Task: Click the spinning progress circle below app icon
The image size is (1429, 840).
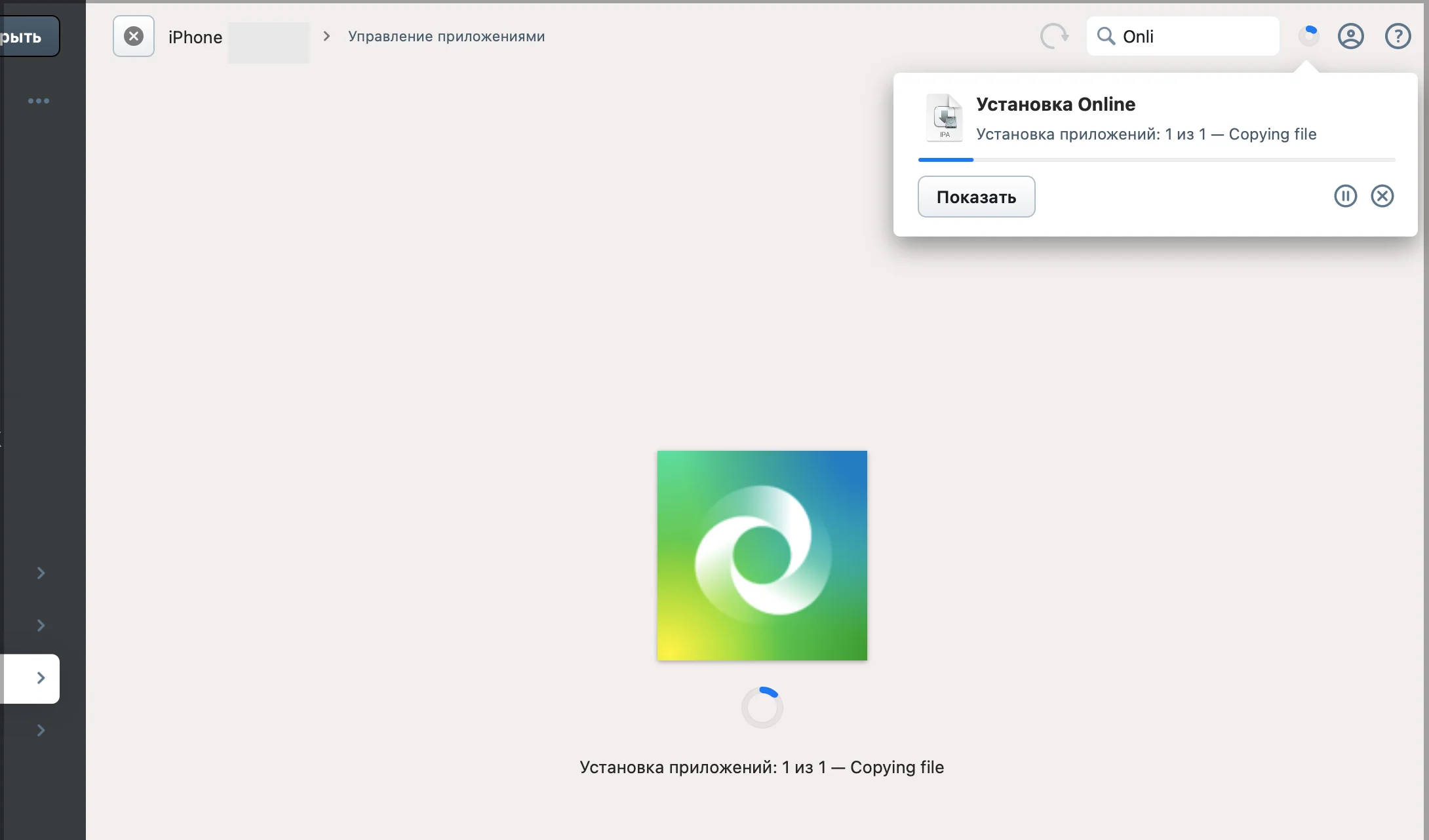Action: click(762, 707)
